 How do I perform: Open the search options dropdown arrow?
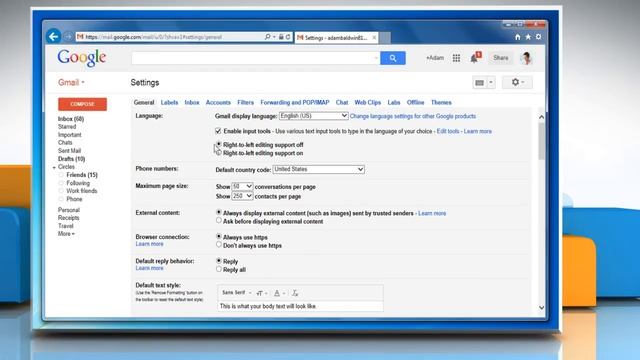(x=376, y=58)
